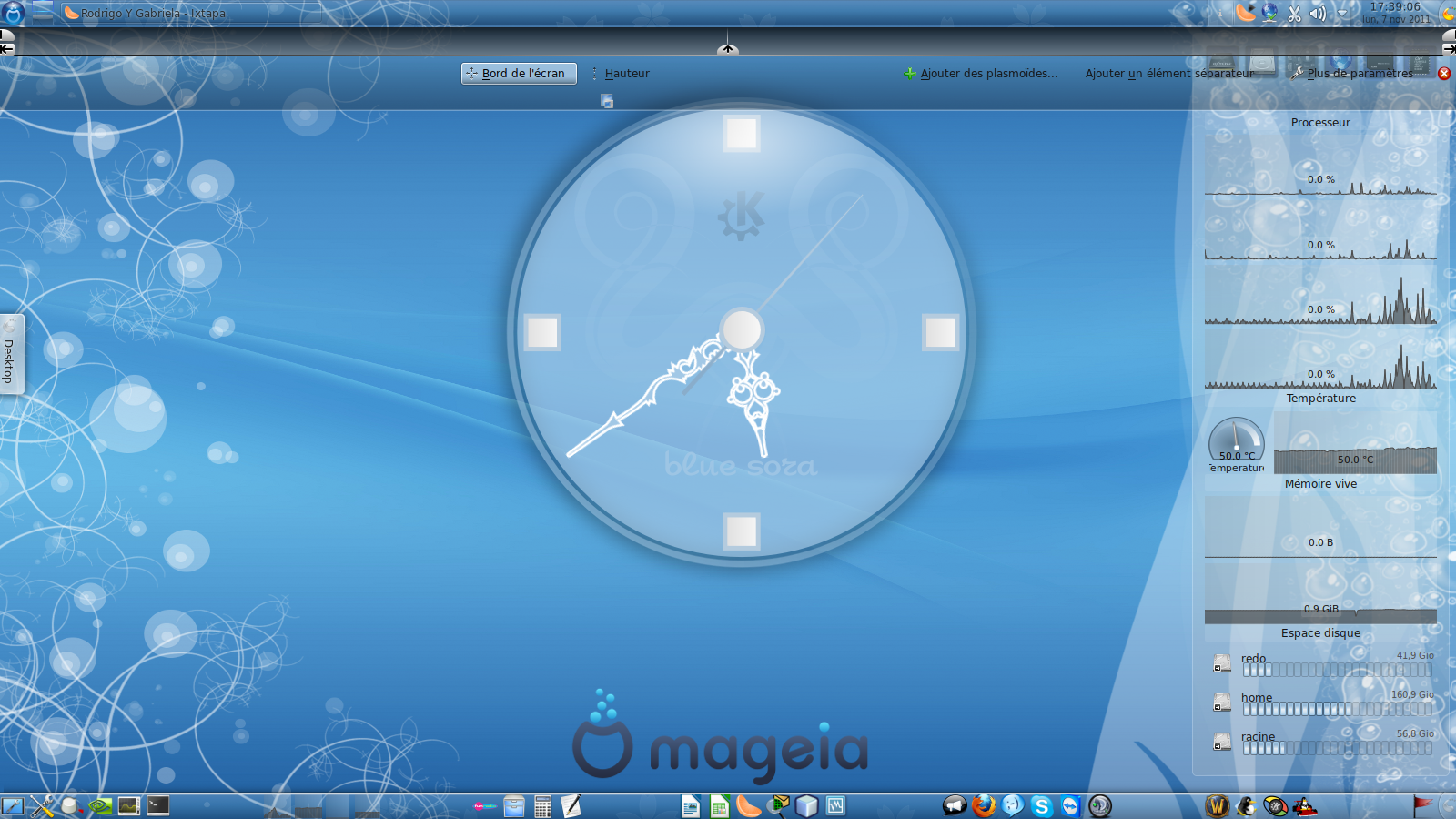Click the first Processeur CPU graph

[1320, 167]
